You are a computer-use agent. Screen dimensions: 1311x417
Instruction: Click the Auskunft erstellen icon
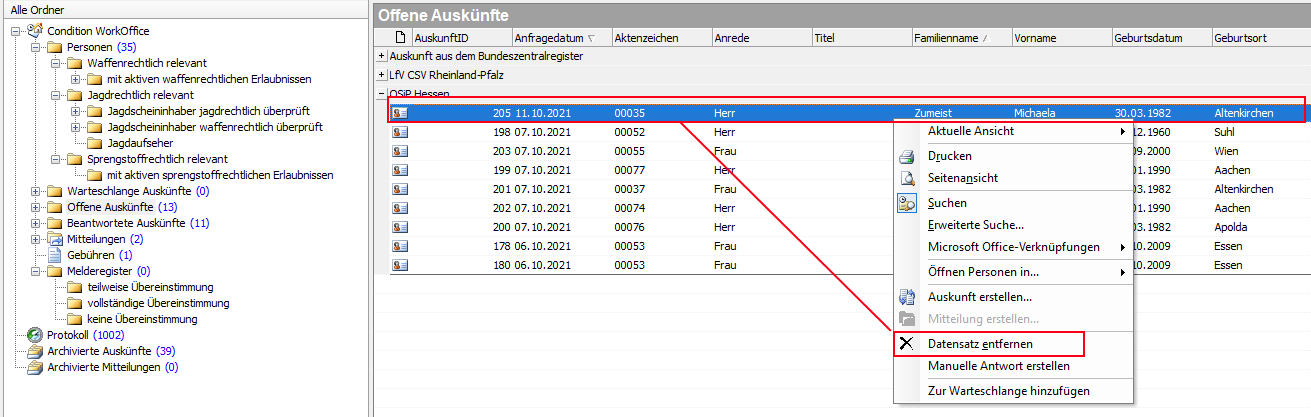[907, 297]
